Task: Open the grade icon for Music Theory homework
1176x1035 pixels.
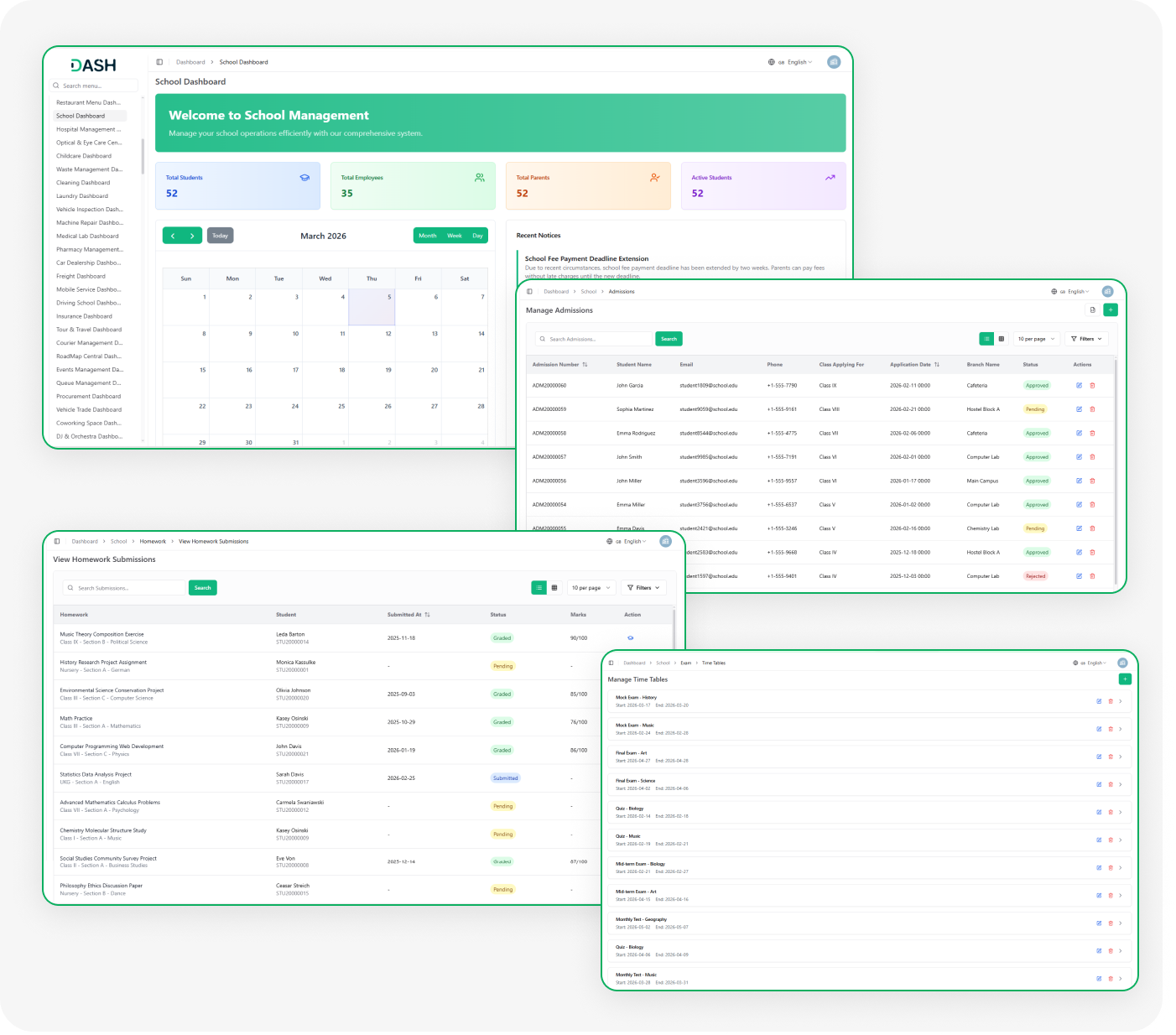Action: pyautogui.click(x=631, y=638)
